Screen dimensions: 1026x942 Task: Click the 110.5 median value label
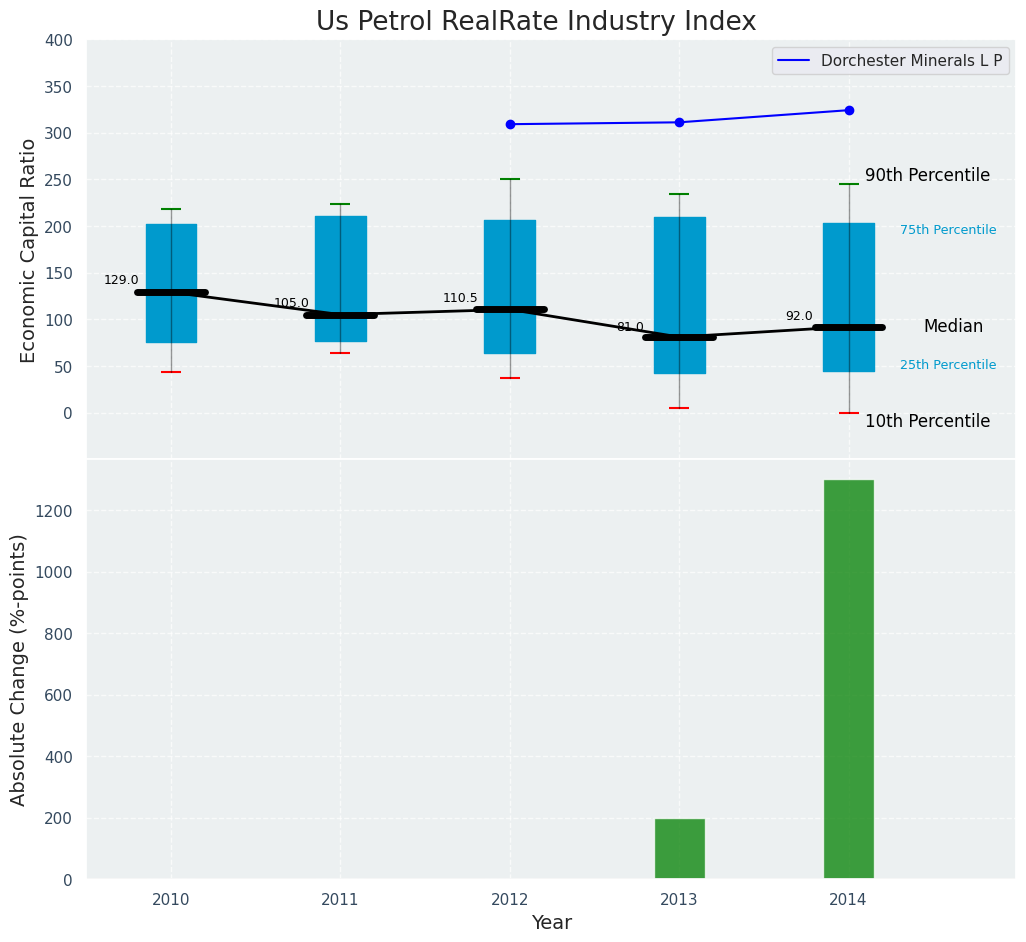(x=460, y=299)
